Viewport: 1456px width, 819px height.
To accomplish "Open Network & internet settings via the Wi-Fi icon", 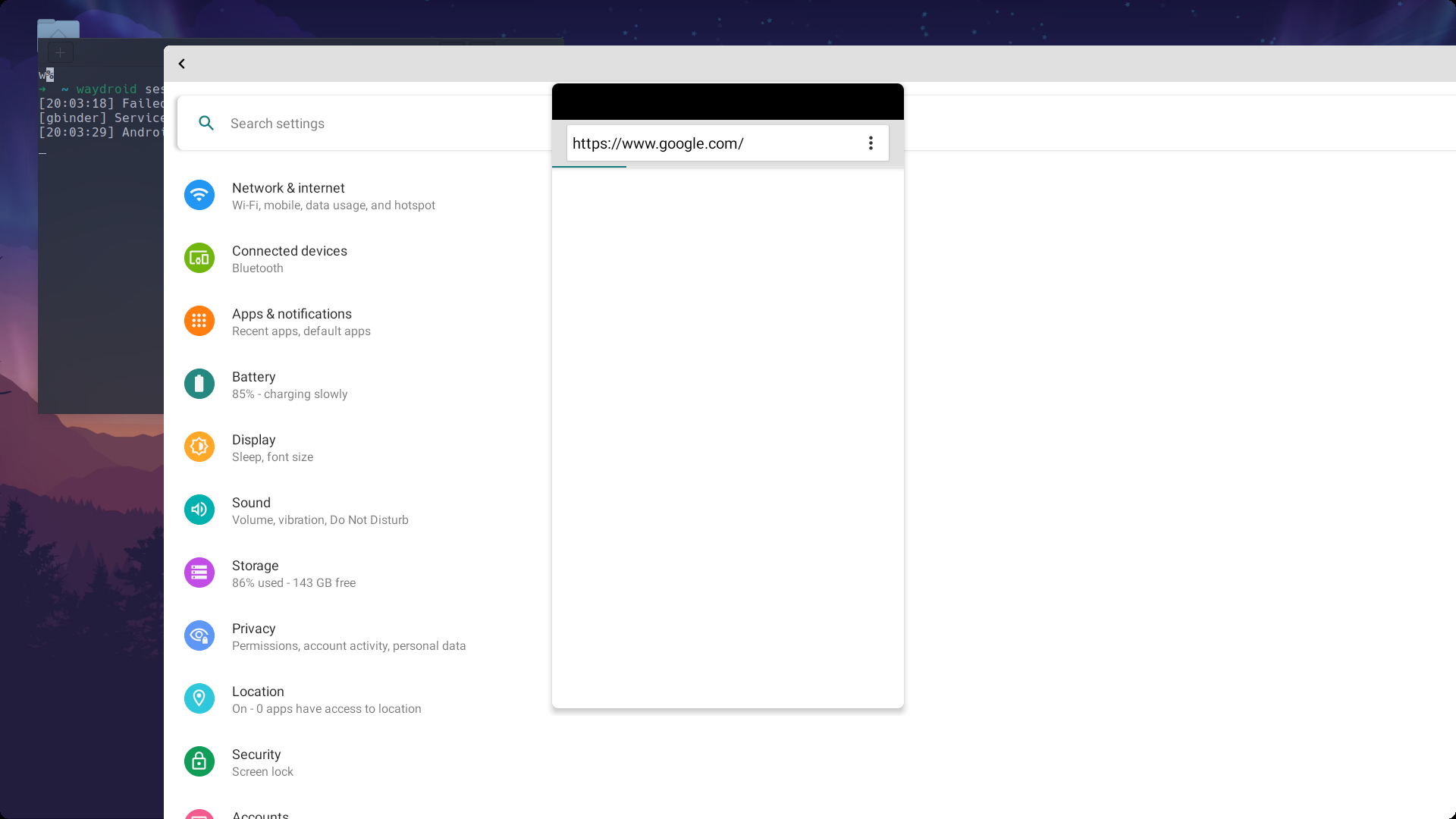I will tap(199, 195).
